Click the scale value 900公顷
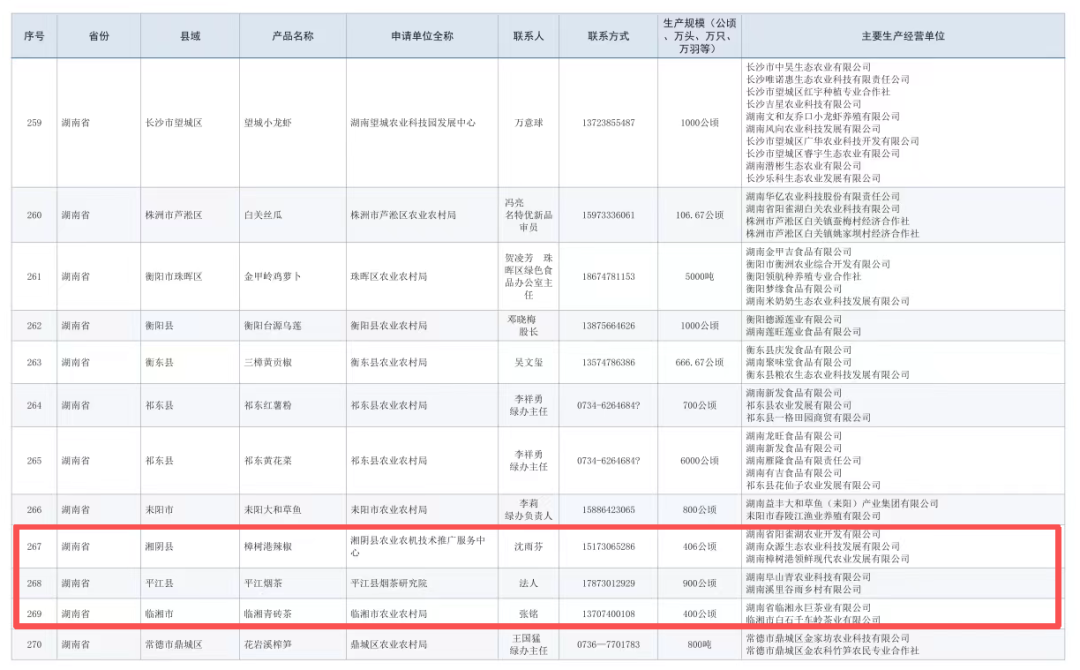 coord(699,583)
